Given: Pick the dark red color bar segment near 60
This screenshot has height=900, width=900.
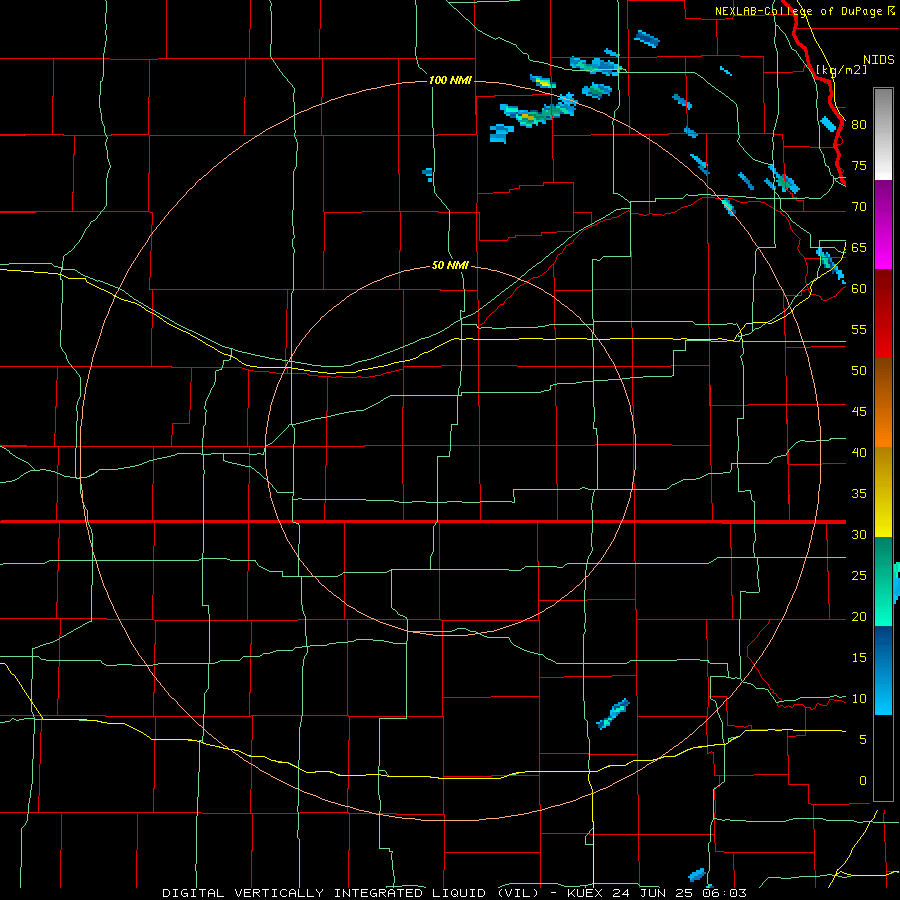Looking at the screenshot, I should [x=883, y=293].
